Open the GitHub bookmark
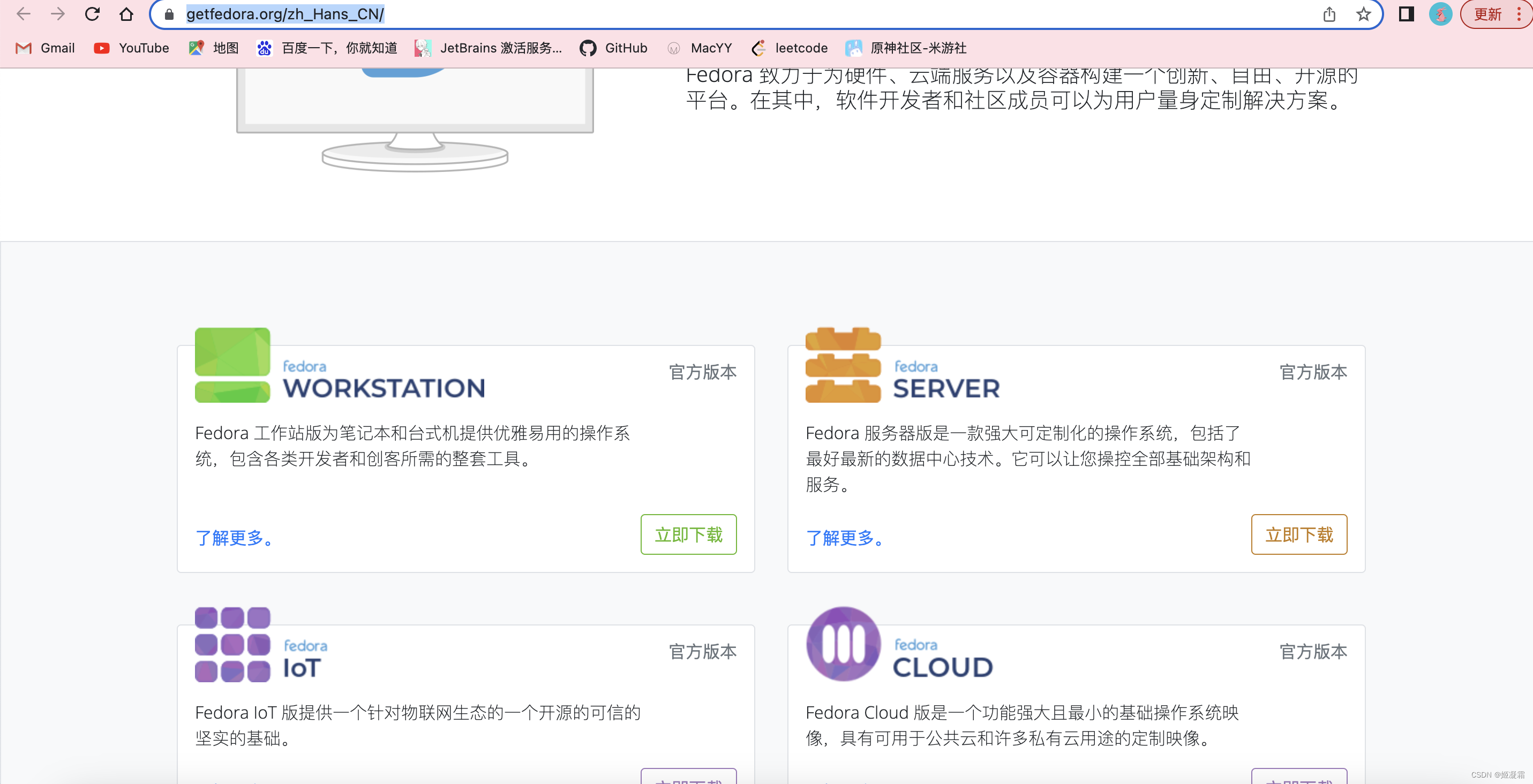 (x=613, y=48)
